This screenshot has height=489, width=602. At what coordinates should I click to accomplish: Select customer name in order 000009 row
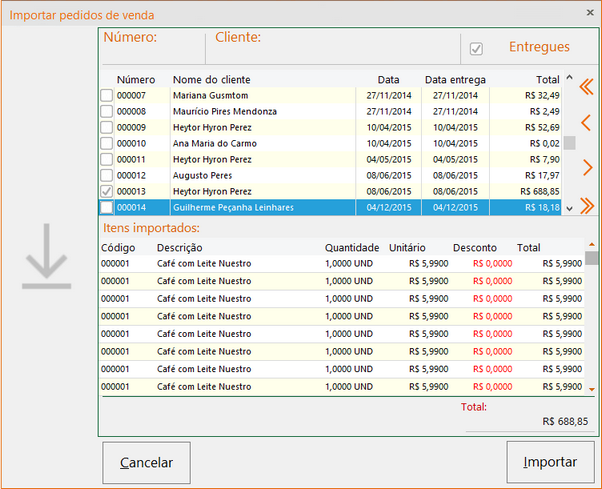212,127
